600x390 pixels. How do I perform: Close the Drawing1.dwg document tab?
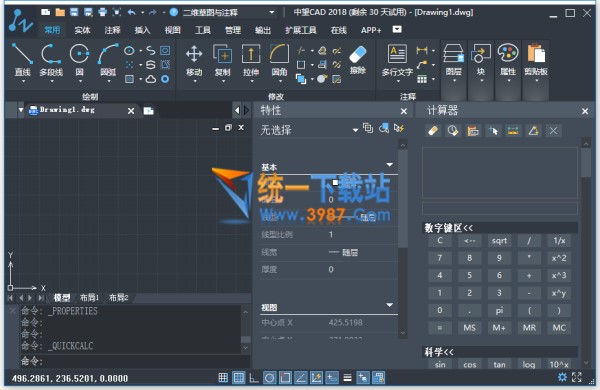click(x=131, y=111)
